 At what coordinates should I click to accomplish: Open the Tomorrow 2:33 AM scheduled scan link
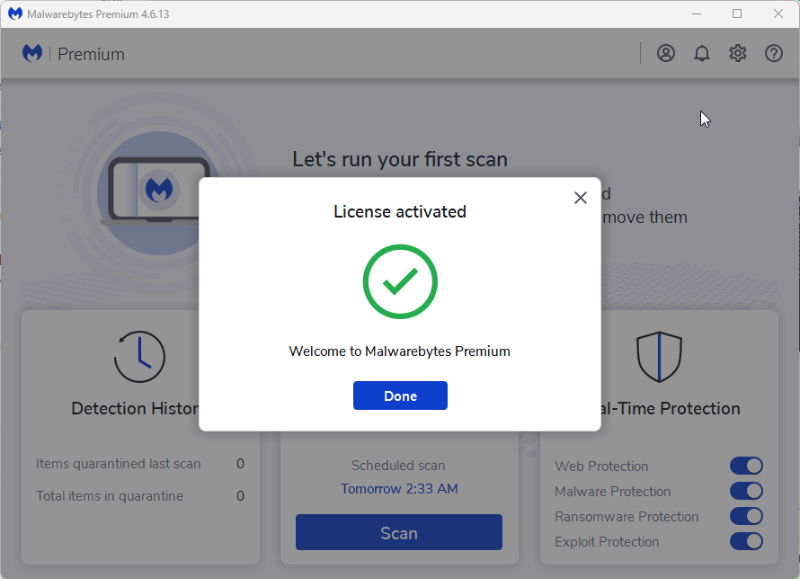pyautogui.click(x=399, y=489)
